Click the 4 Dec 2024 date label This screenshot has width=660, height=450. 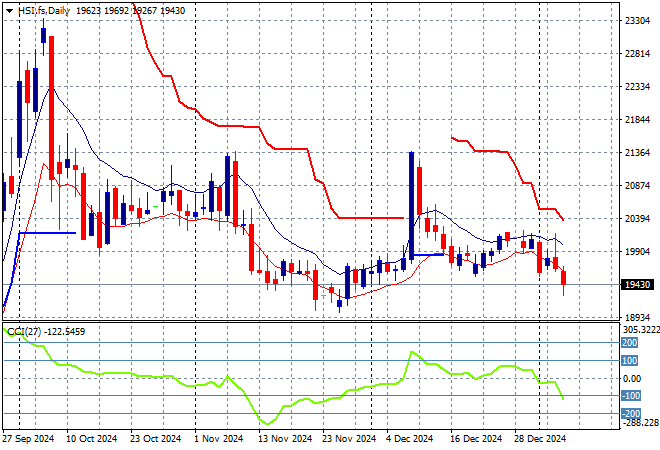[412, 439]
